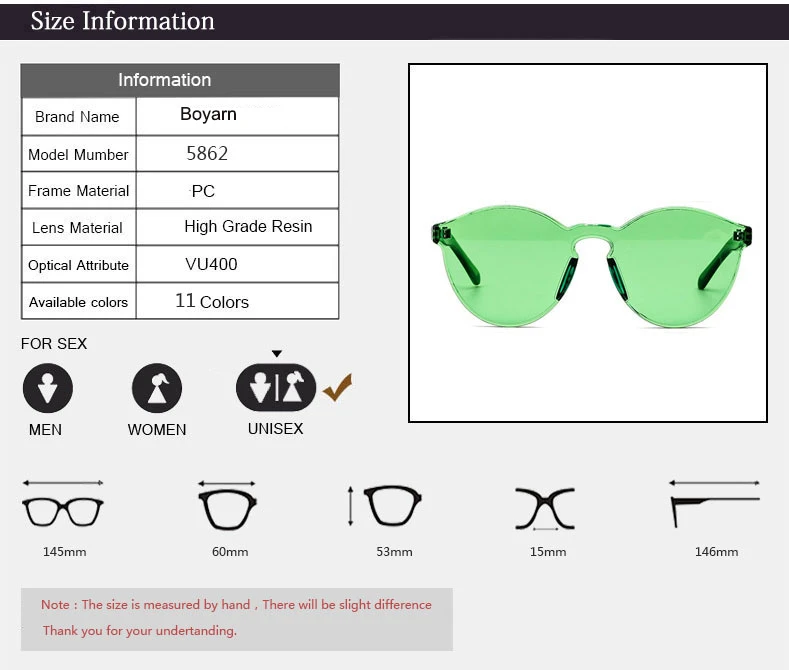Click the 15mm measurement

pos(548,552)
